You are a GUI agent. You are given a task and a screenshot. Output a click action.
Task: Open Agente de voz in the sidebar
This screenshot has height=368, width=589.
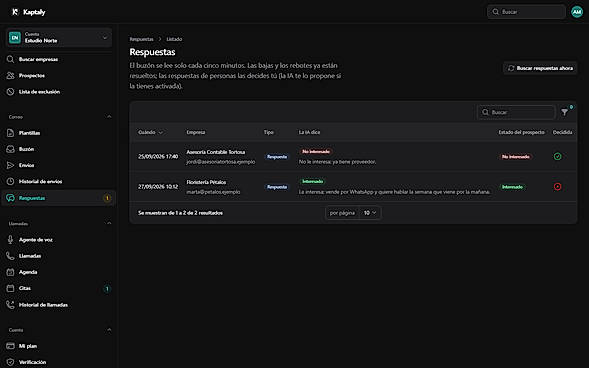pyautogui.click(x=36, y=240)
